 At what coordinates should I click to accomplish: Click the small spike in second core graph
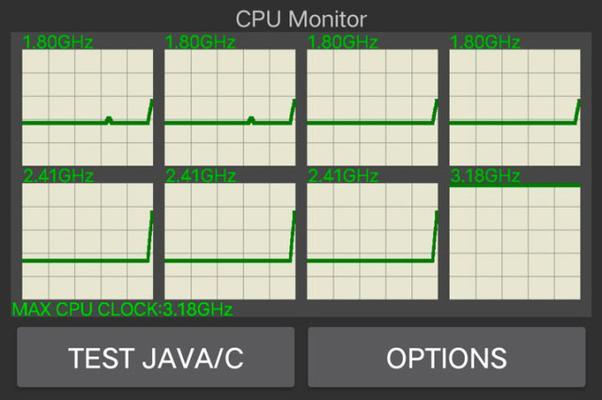pos(251,120)
